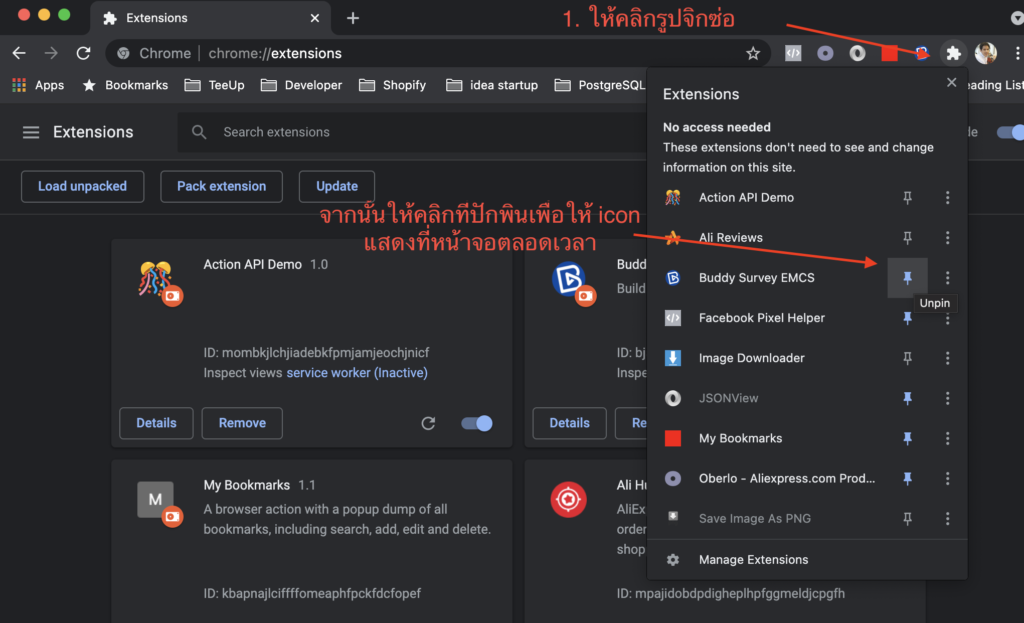
Task: Close the Extensions popup panel
Action: coord(952,82)
